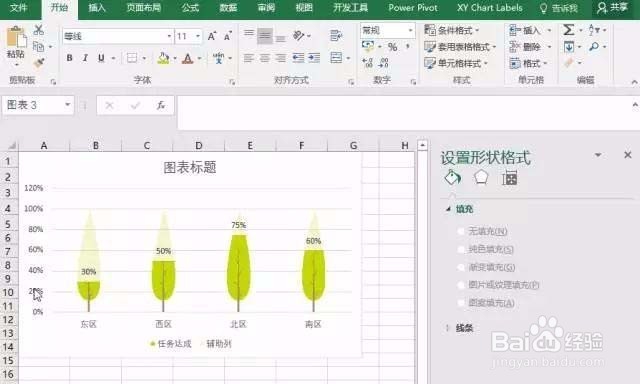640x384 pixels.
Task: Click the AutoSum sigma icon
Action: tap(569, 30)
